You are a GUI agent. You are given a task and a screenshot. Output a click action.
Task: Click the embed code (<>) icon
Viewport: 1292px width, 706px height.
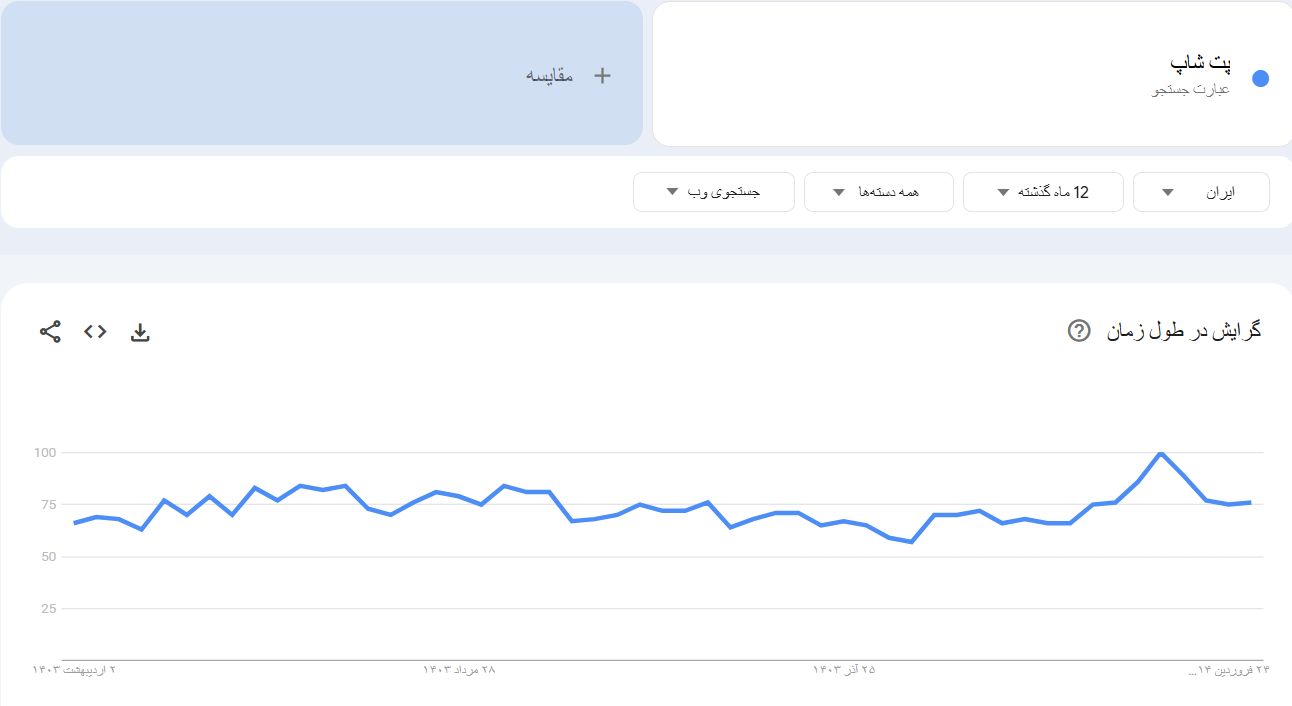tap(95, 332)
